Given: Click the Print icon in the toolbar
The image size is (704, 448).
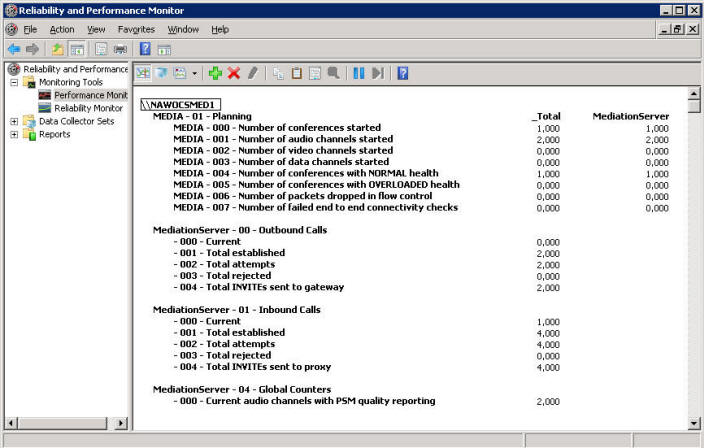Looking at the screenshot, I should tap(120, 49).
